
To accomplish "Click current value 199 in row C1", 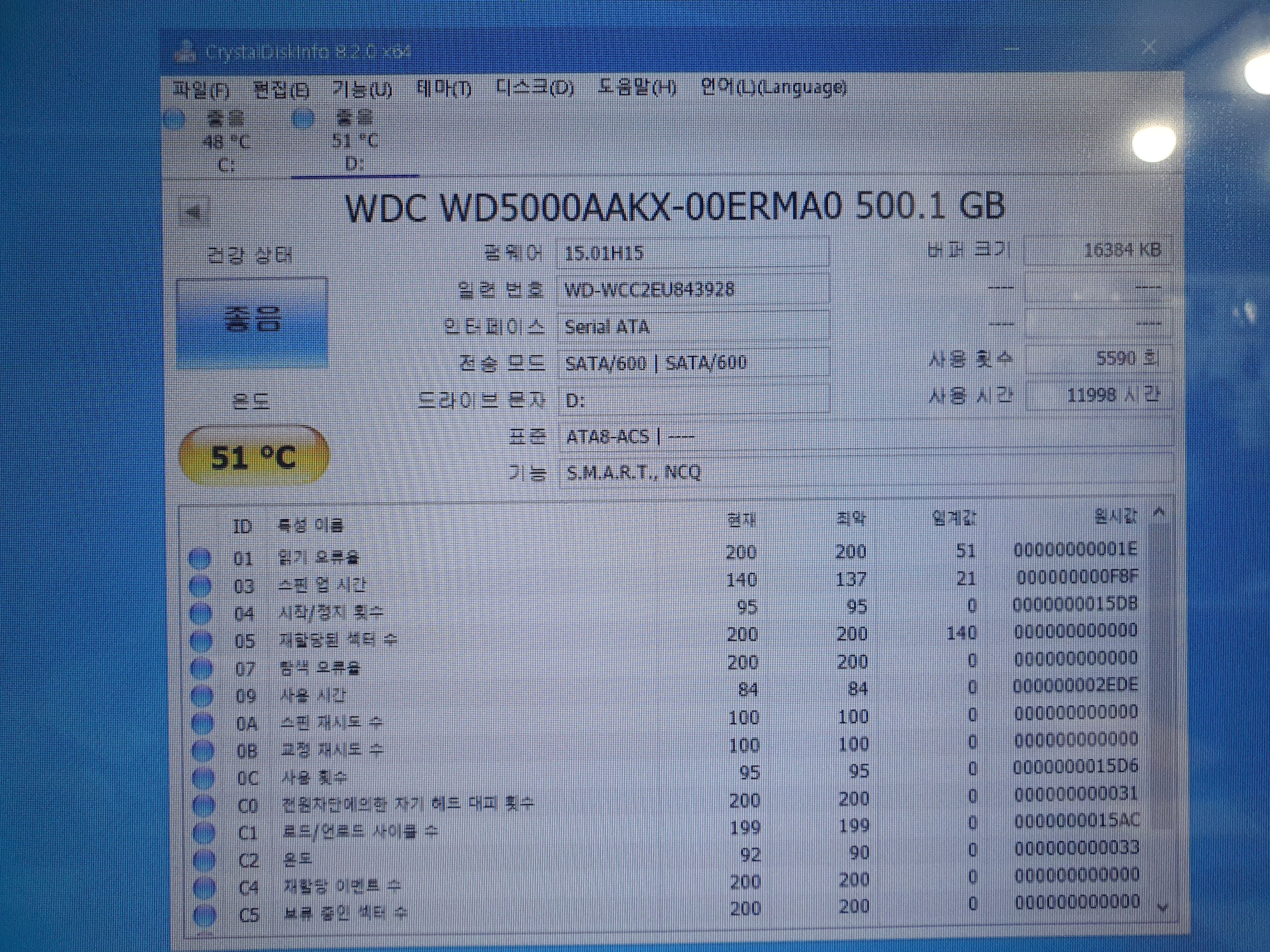I will (x=745, y=827).
